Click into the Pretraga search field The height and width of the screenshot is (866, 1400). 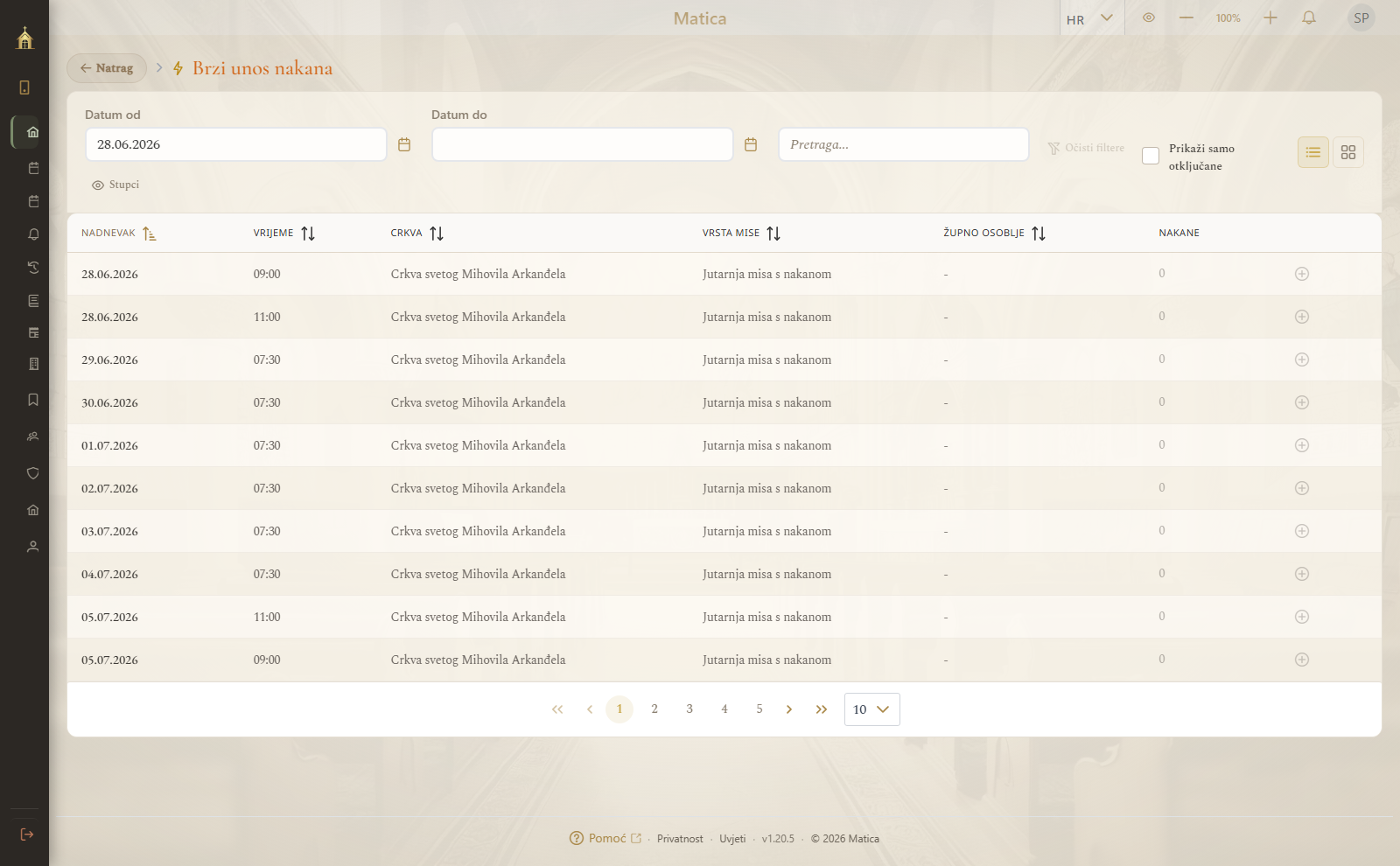[903, 144]
